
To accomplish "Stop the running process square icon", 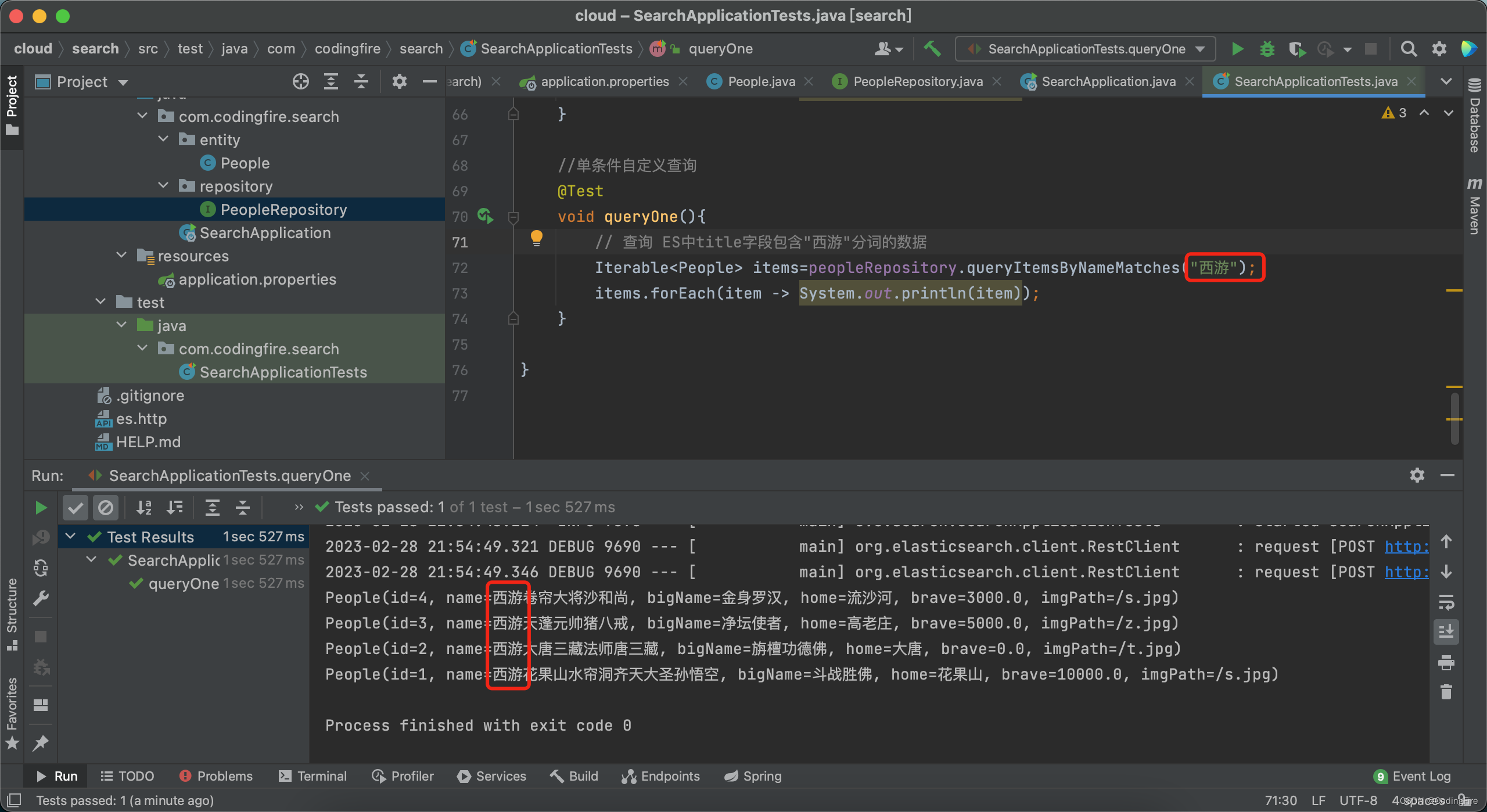I will click(x=1371, y=49).
